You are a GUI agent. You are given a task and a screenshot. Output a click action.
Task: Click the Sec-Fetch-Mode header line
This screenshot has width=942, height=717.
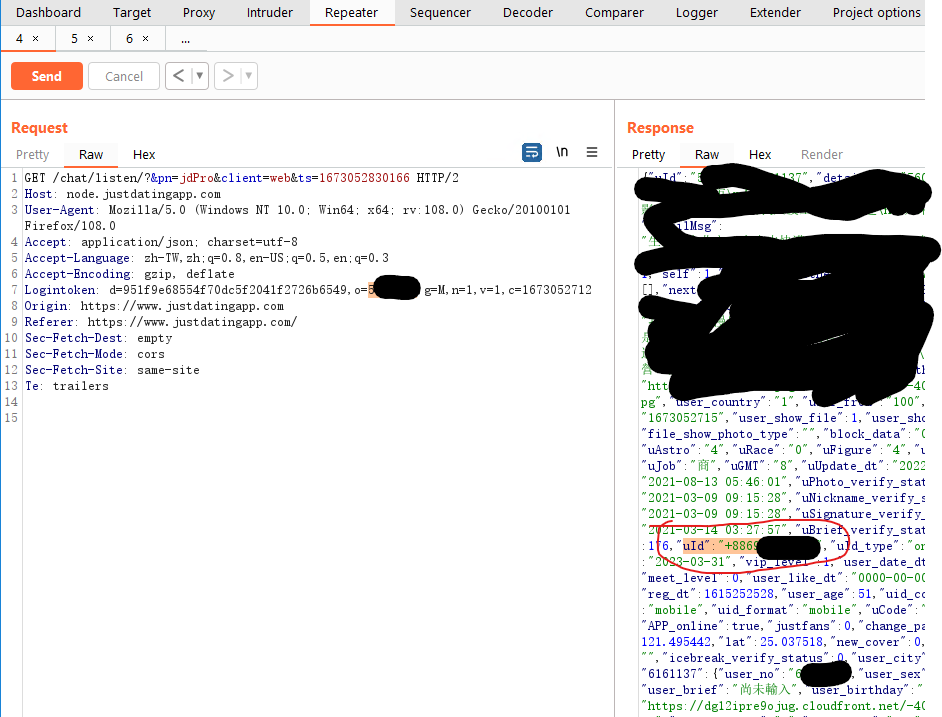tap(94, 354)
